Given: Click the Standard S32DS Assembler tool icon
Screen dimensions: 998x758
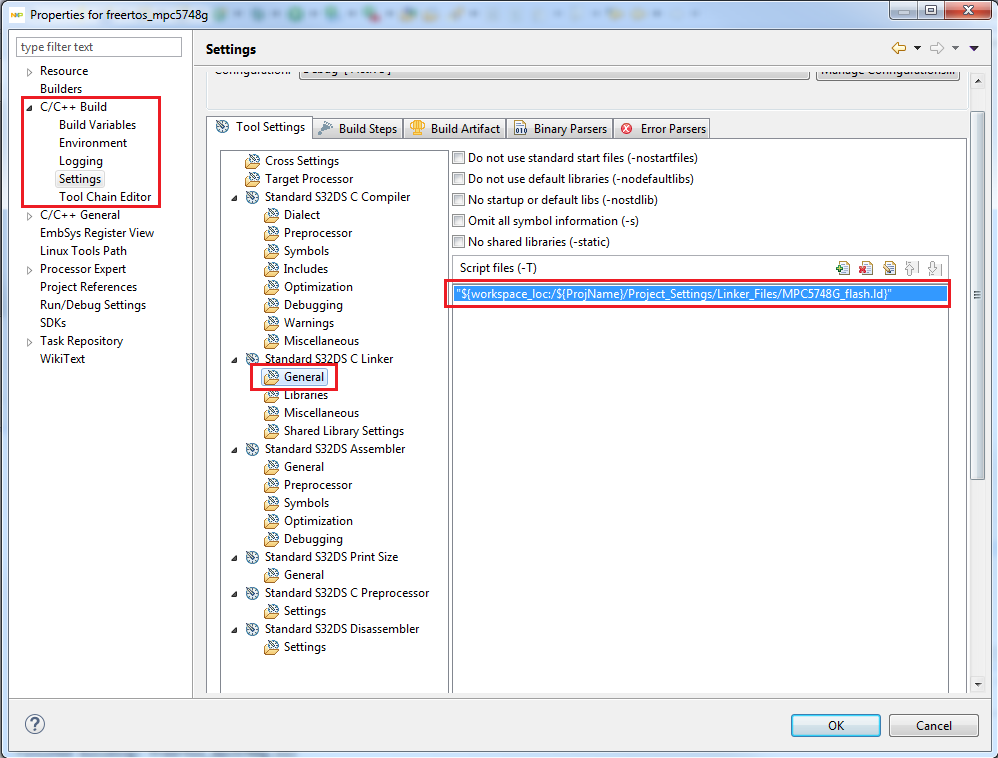Looking at the screenshot, I should 253,449.
